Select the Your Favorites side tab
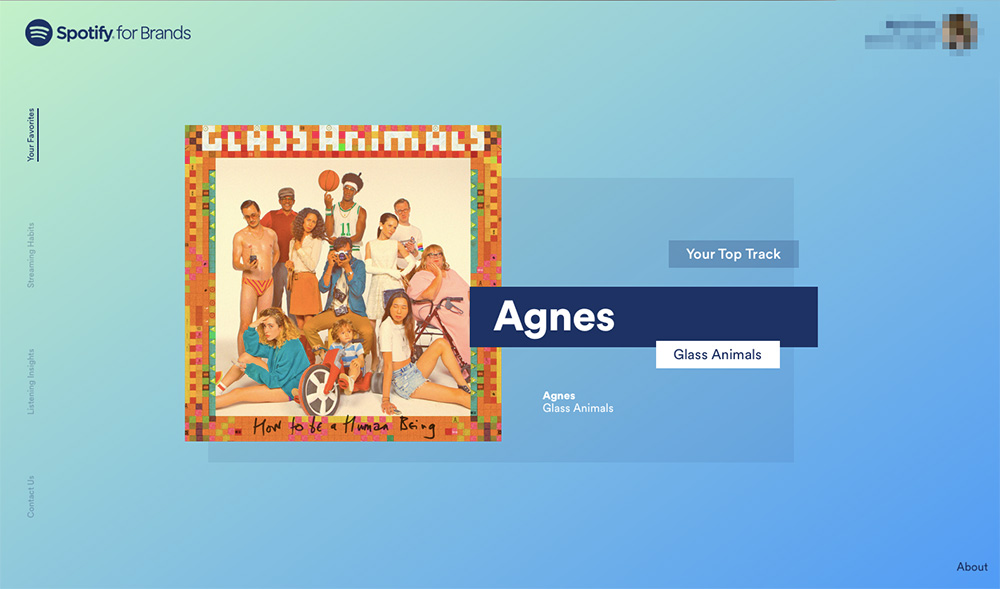Image resolution: width=1000 pixels, height=589 pixels. coord(31,135)
